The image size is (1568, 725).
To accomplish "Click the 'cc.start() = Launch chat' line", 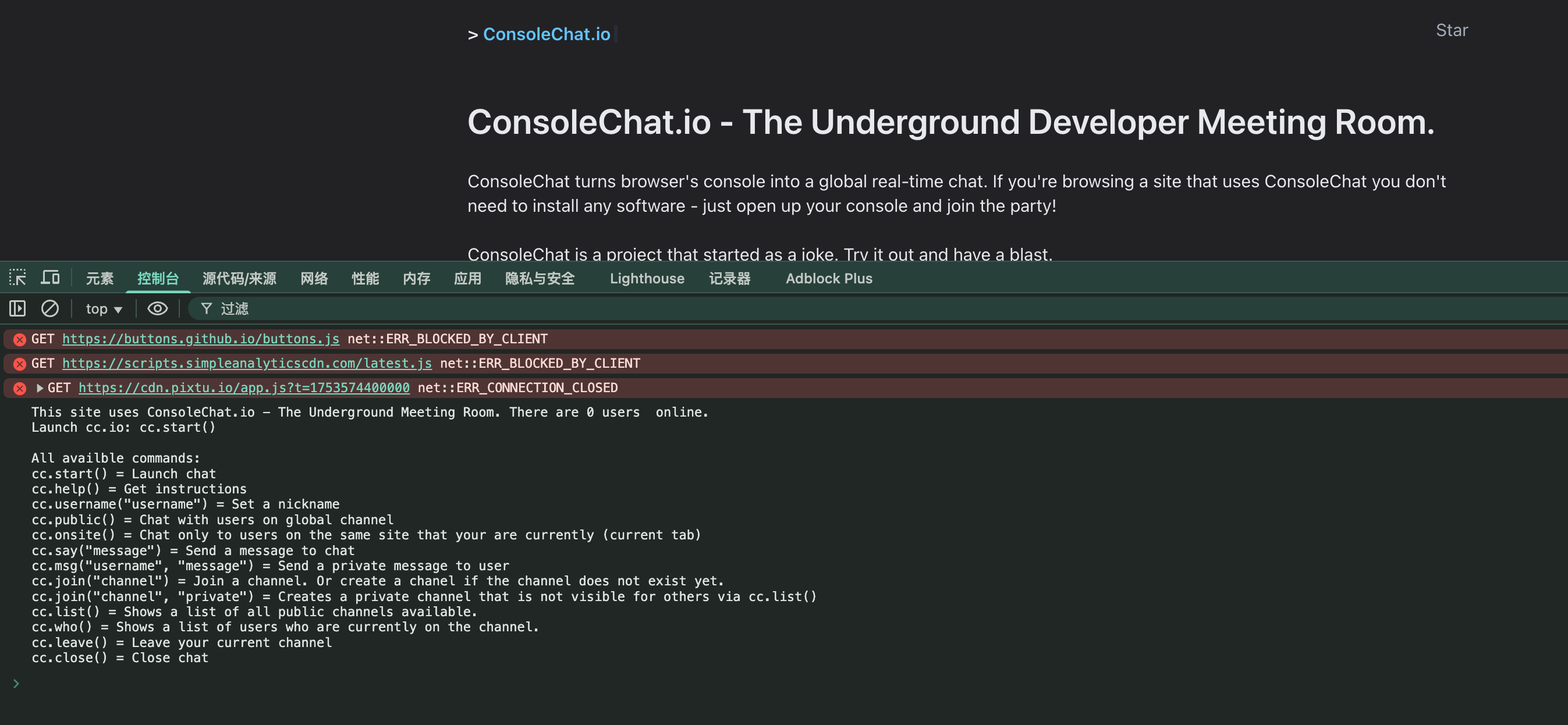I will click(x=123, y=474).
